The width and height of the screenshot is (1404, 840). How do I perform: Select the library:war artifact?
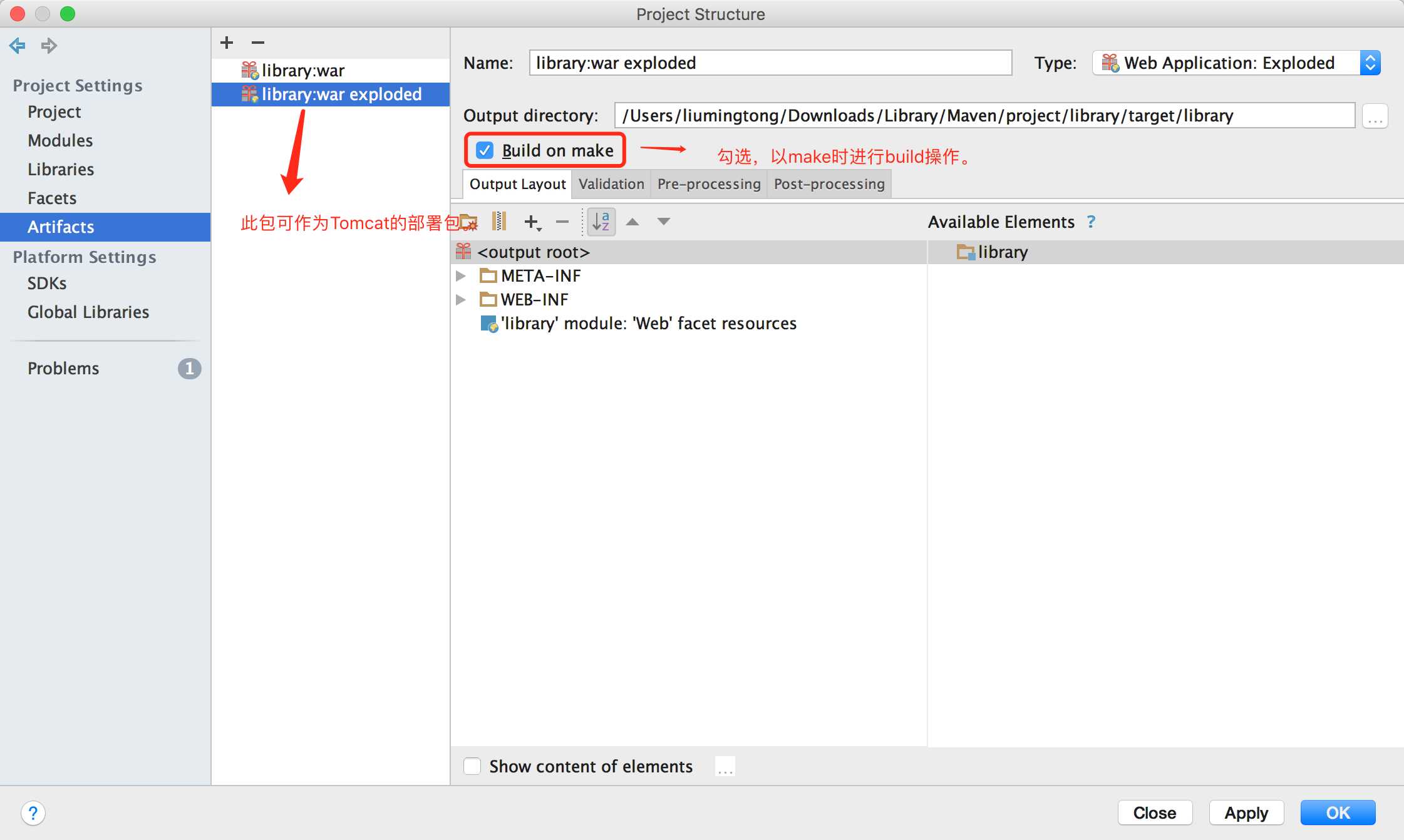click(x=331, y=71)
